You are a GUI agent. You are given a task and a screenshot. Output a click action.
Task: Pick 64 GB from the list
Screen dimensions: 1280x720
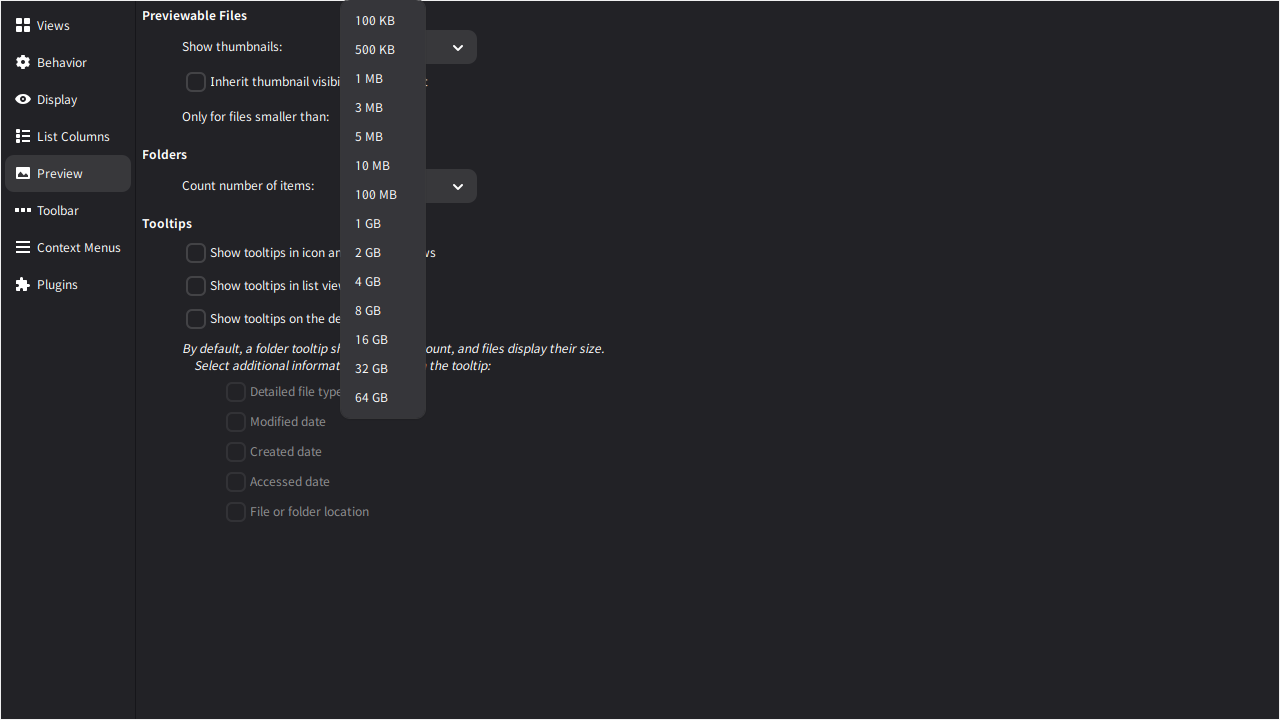pyautogui.click(x=383, y=398)
